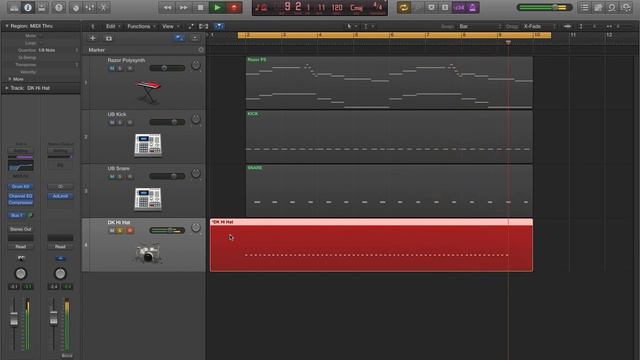Toggle the Inspector info icon
Screen dimensions: 640x360
pyautogui.click(x=28, y=7)
